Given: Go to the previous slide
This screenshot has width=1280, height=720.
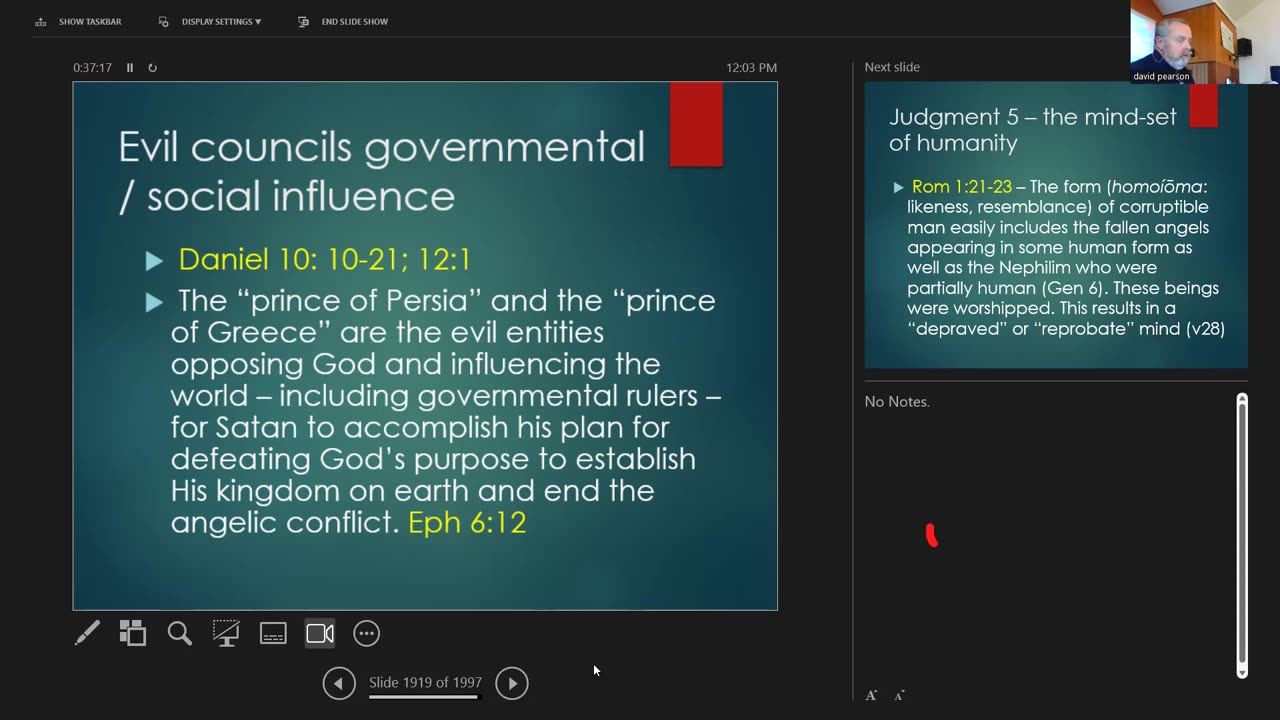Looking at the screenshot, I should (x=339, y=683).
